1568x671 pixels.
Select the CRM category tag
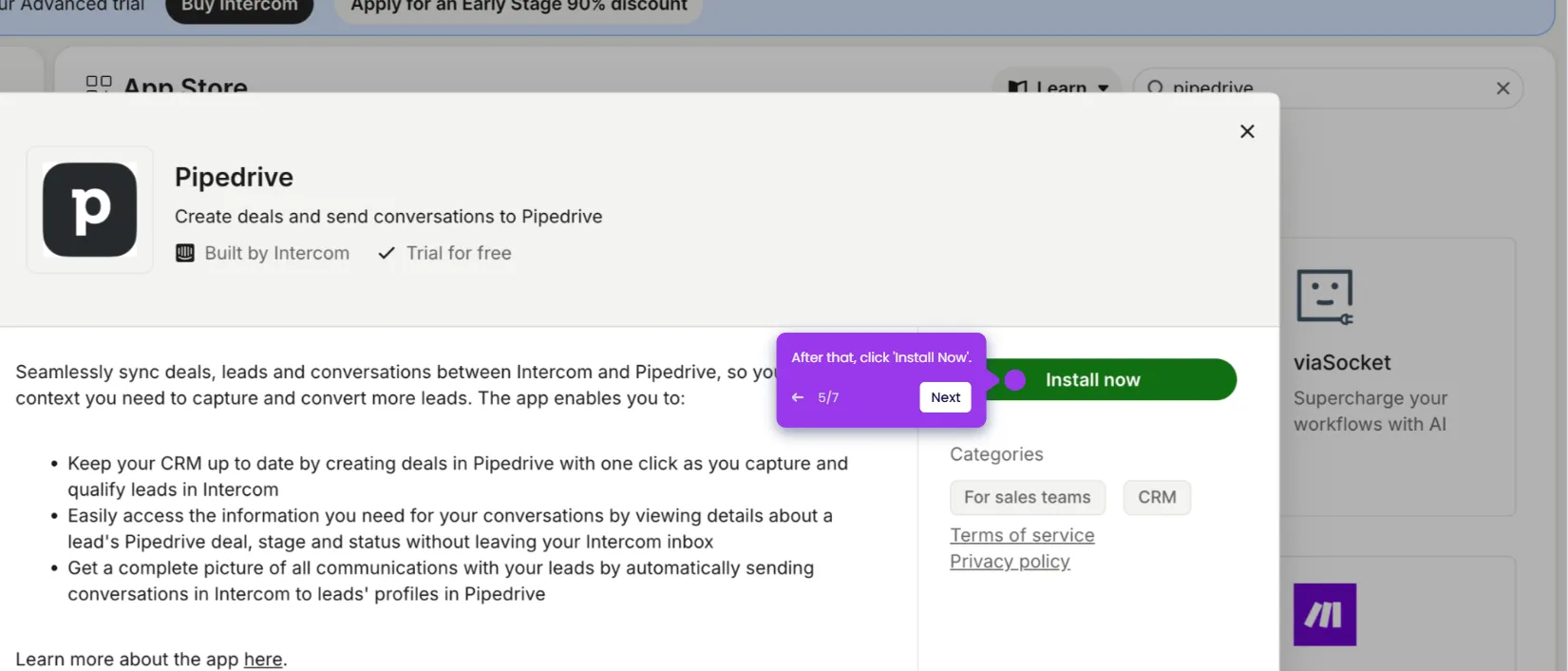tap(1157, 497)
